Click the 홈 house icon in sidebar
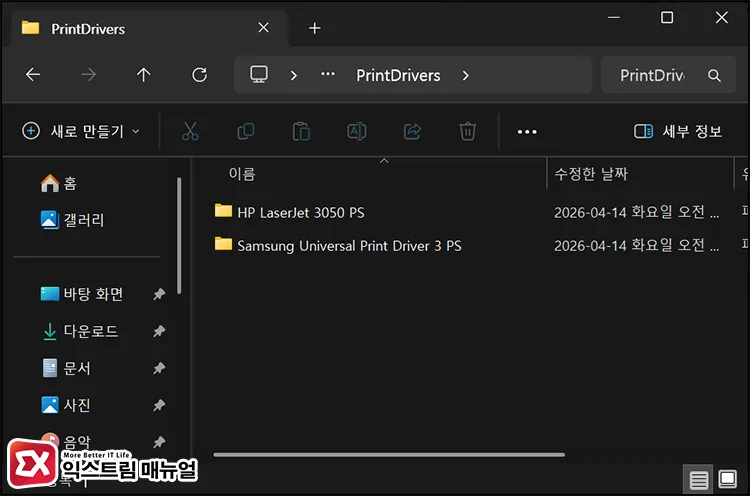The height and width of the screenshot is (496, 750). pyautogui.click(x=50, y=183)
